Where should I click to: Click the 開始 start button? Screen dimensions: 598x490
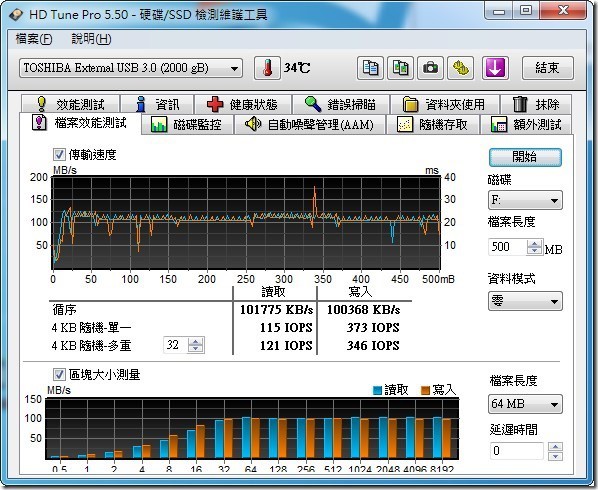point(525,157)
